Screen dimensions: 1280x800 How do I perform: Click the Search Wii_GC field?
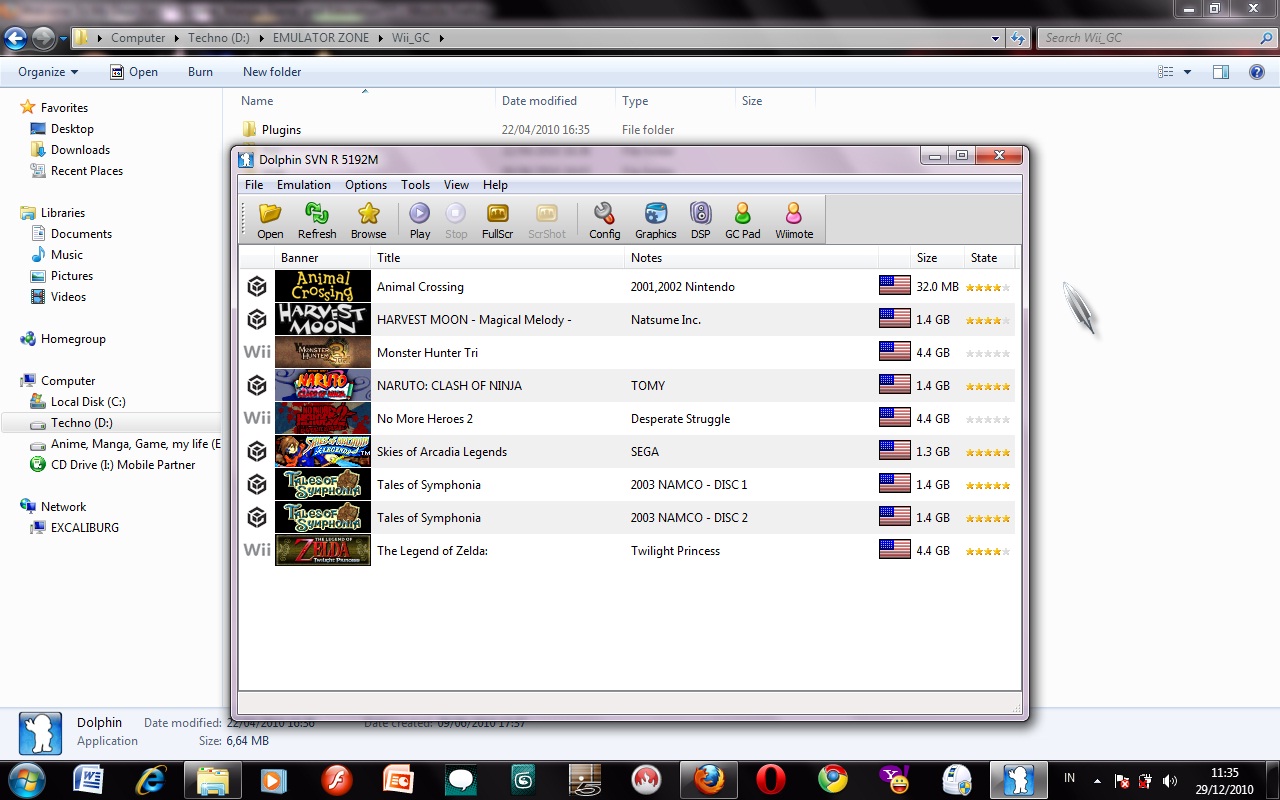[x=1156, y=38]
